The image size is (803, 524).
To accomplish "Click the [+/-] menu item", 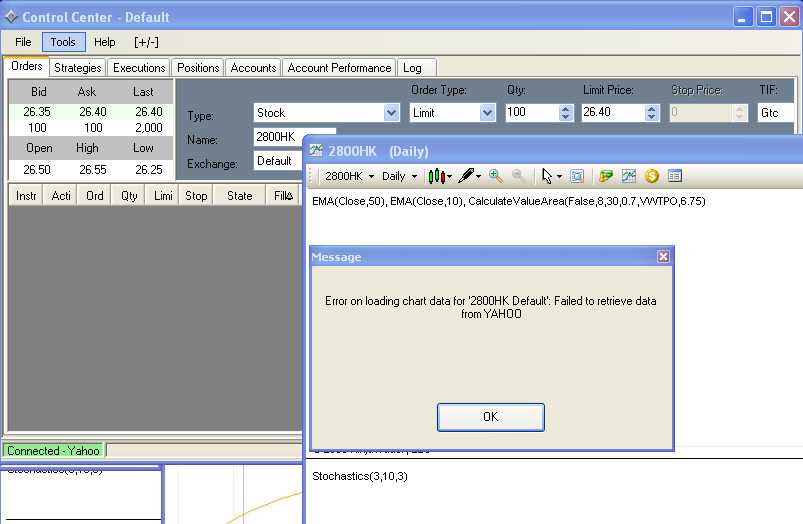I will [146, 42].
